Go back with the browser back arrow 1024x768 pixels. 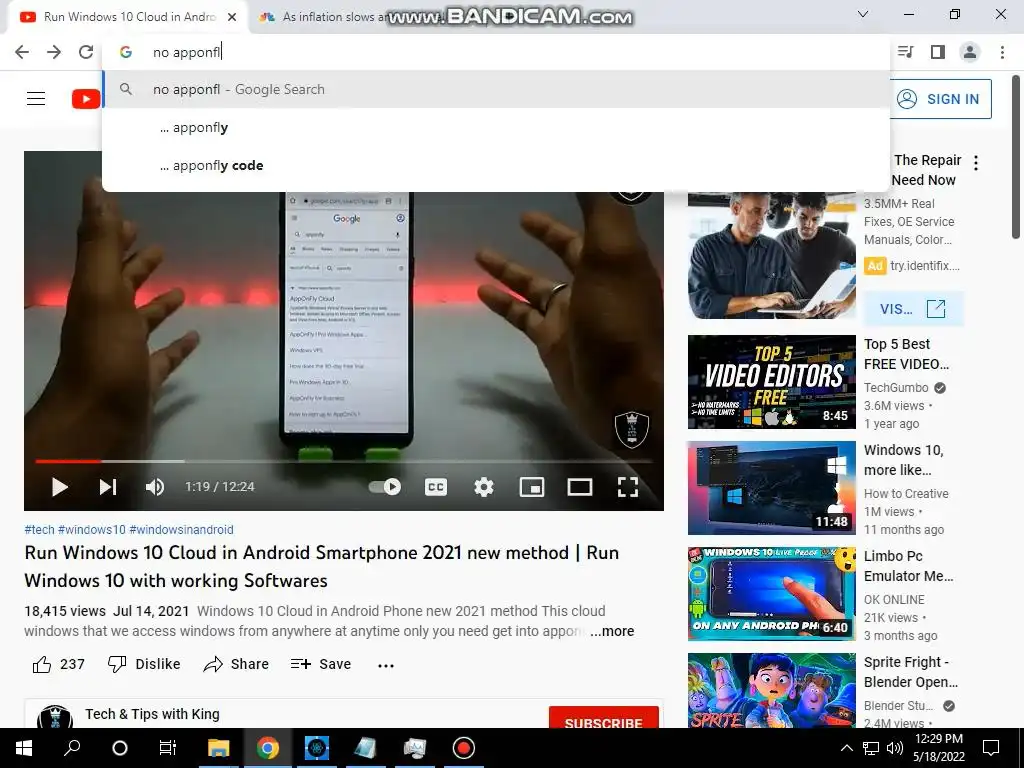22,52
